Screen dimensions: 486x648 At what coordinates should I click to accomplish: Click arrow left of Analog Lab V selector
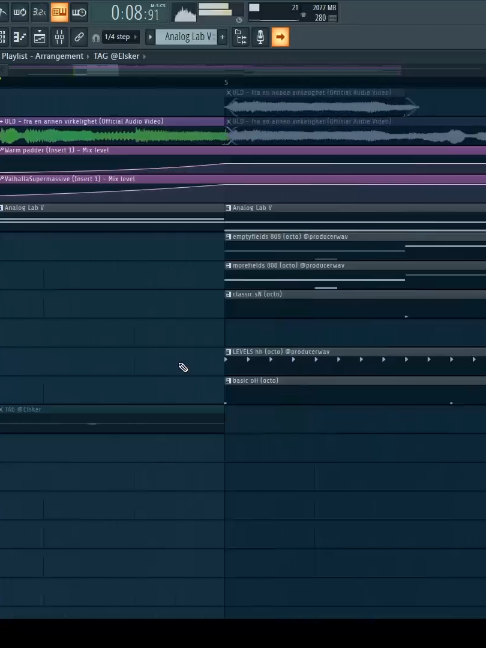pyautogui.click(x=150, y=37)
